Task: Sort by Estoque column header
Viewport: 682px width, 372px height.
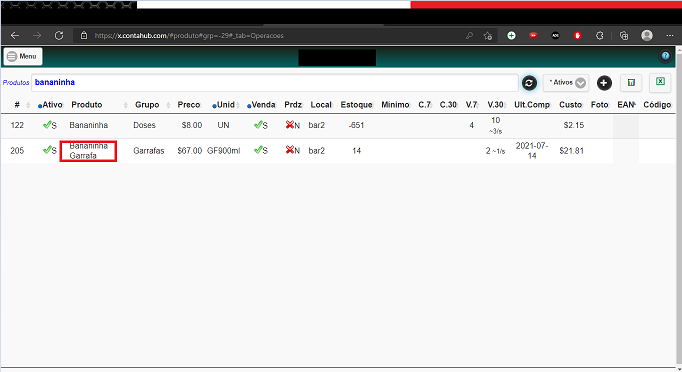Action: click(356, 105)
